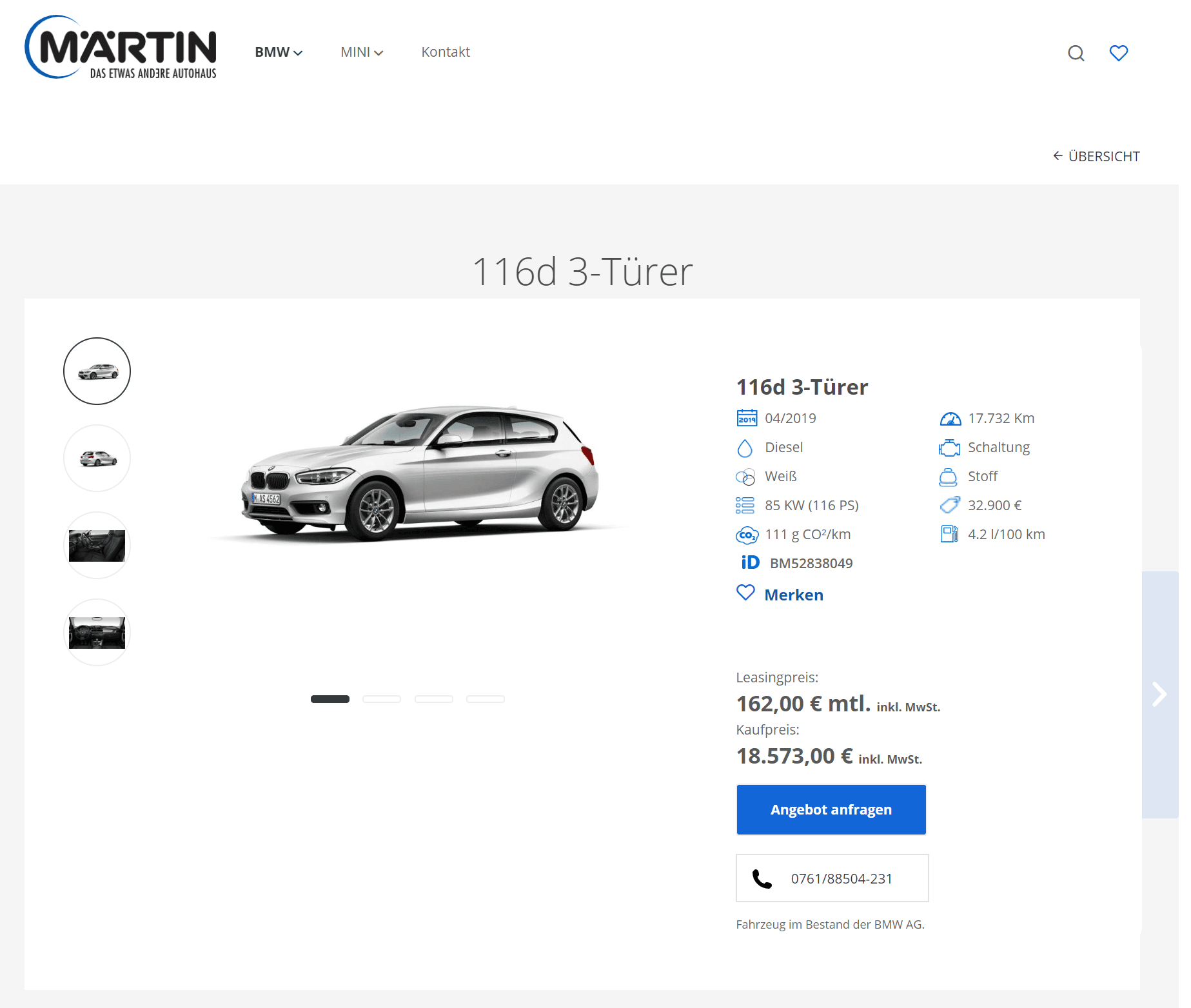This screenshot has height=1008, width=1191.
Task: Open the search magnifier icon
Action: click(x=1076, y=53)
